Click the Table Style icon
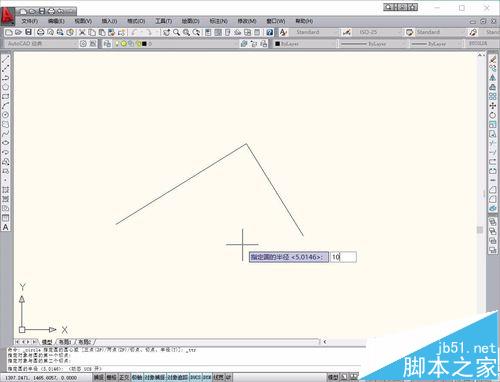This screenshot has height=382, width=500. (410, 32)
